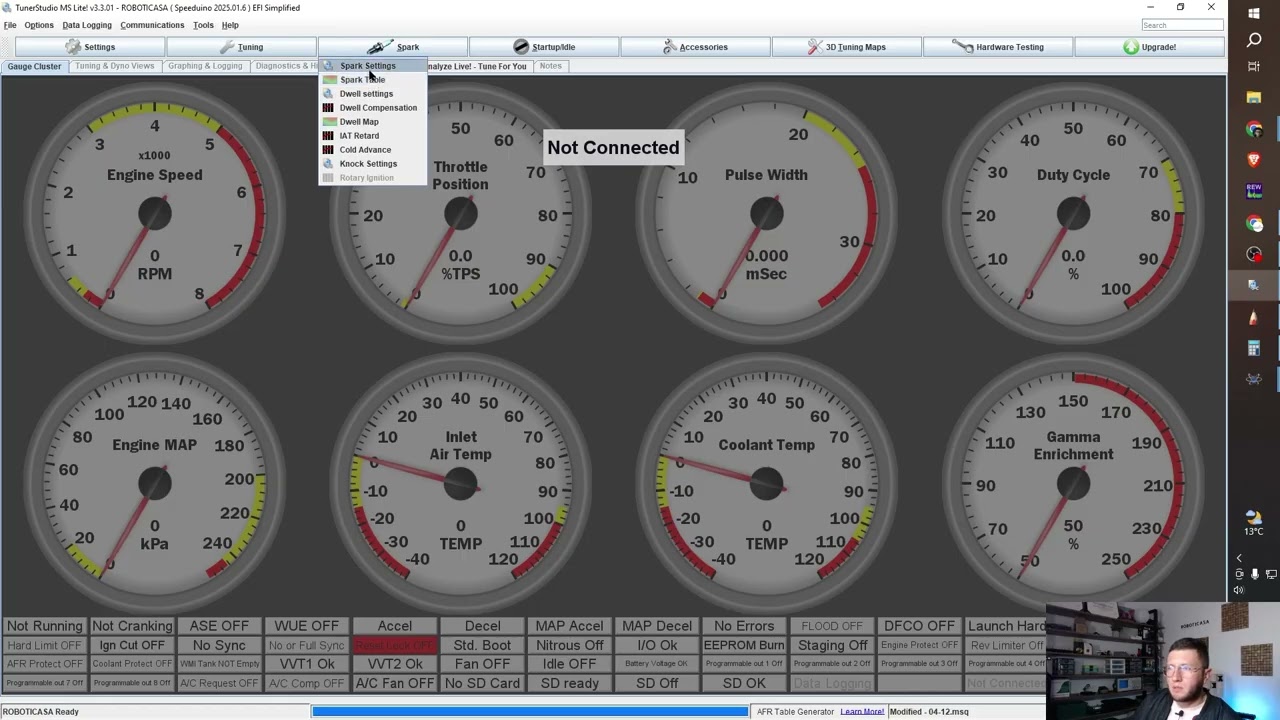Image resolution: width=1280 pixels, height=720 pixels.
Task: Click the Engine MAP gauge
Action: point(154,482)
